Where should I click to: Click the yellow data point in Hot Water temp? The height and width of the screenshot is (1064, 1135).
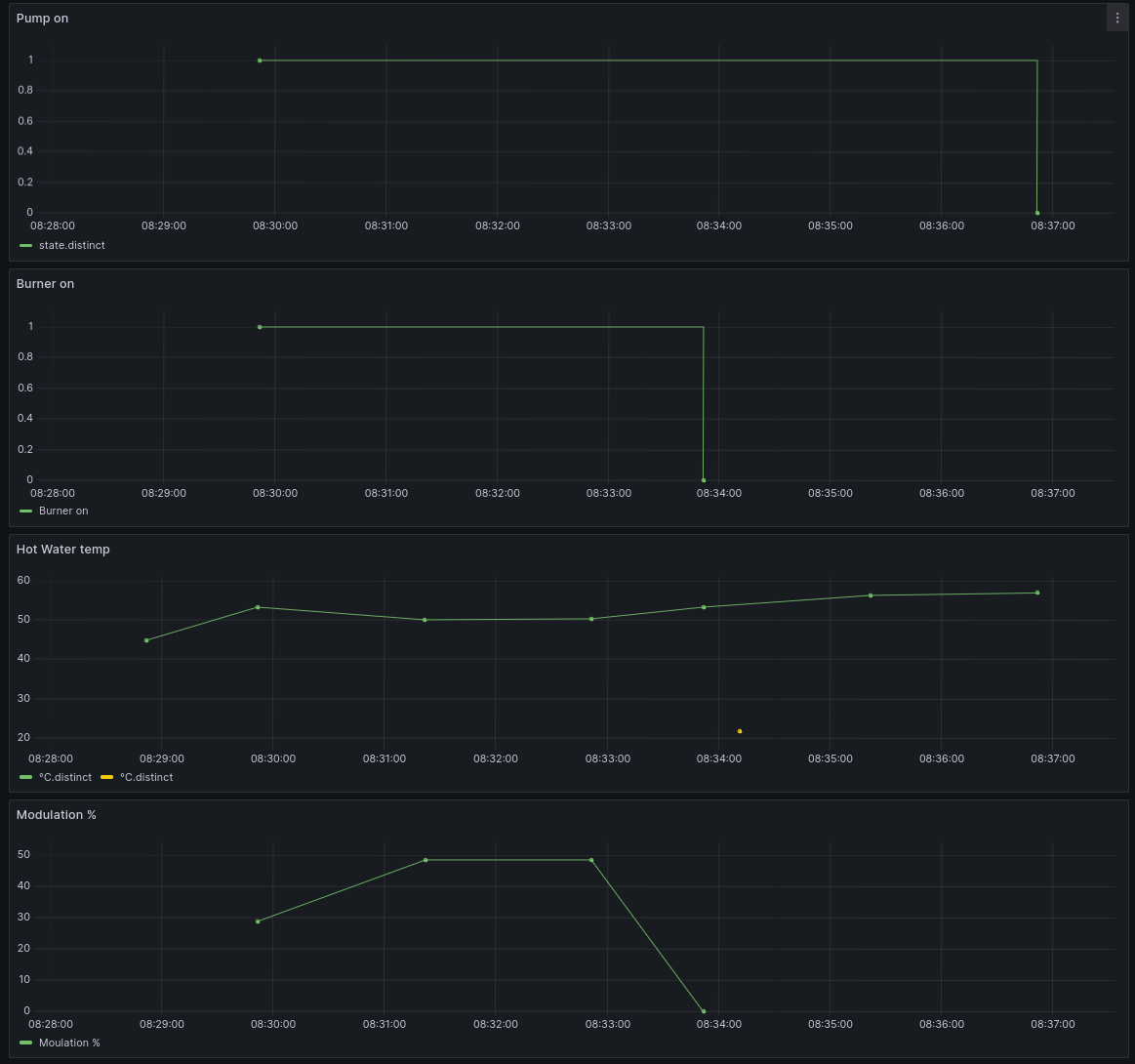point(740,731)
